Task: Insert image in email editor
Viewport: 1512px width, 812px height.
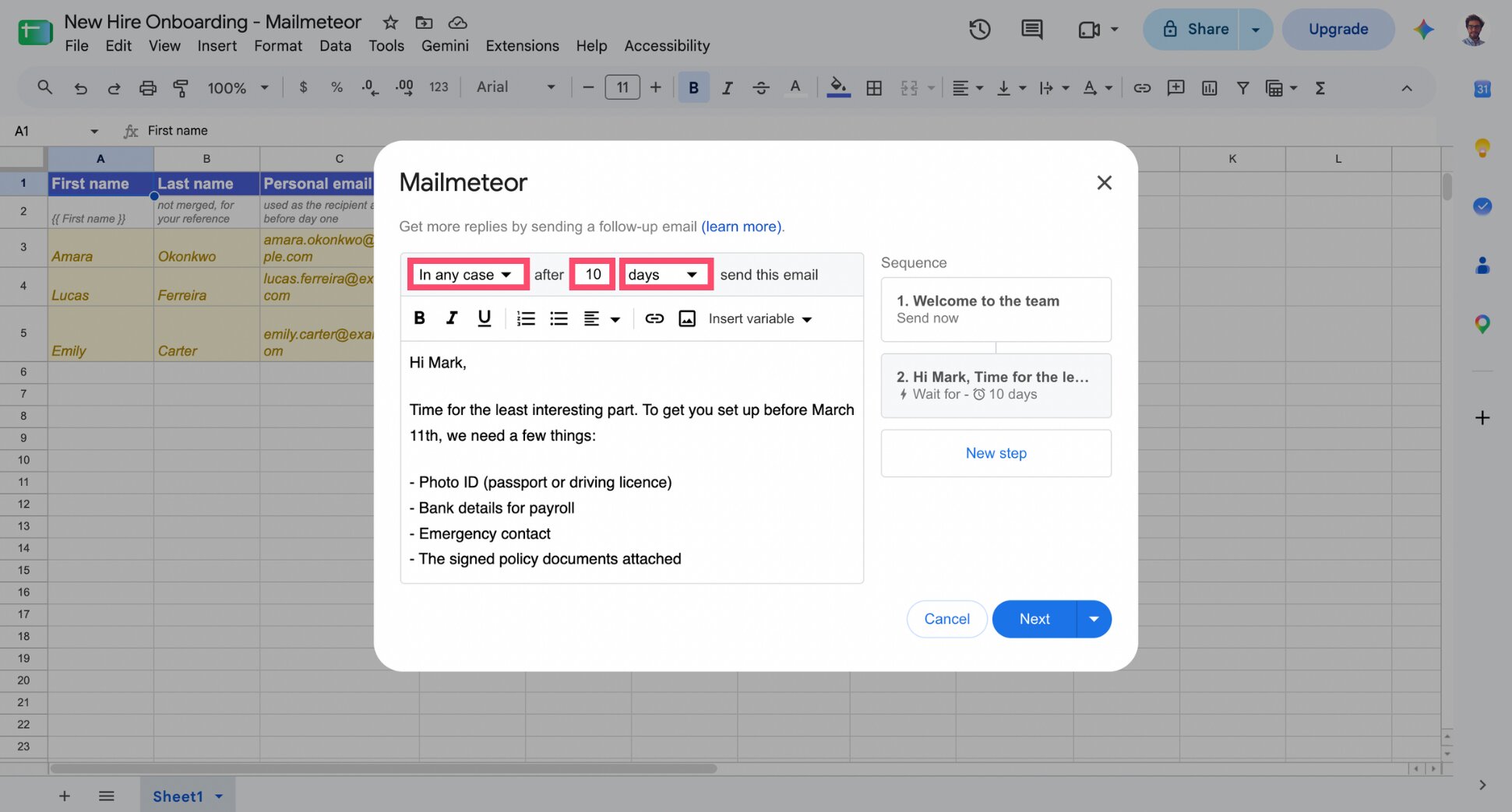Action: pos(687,318)
